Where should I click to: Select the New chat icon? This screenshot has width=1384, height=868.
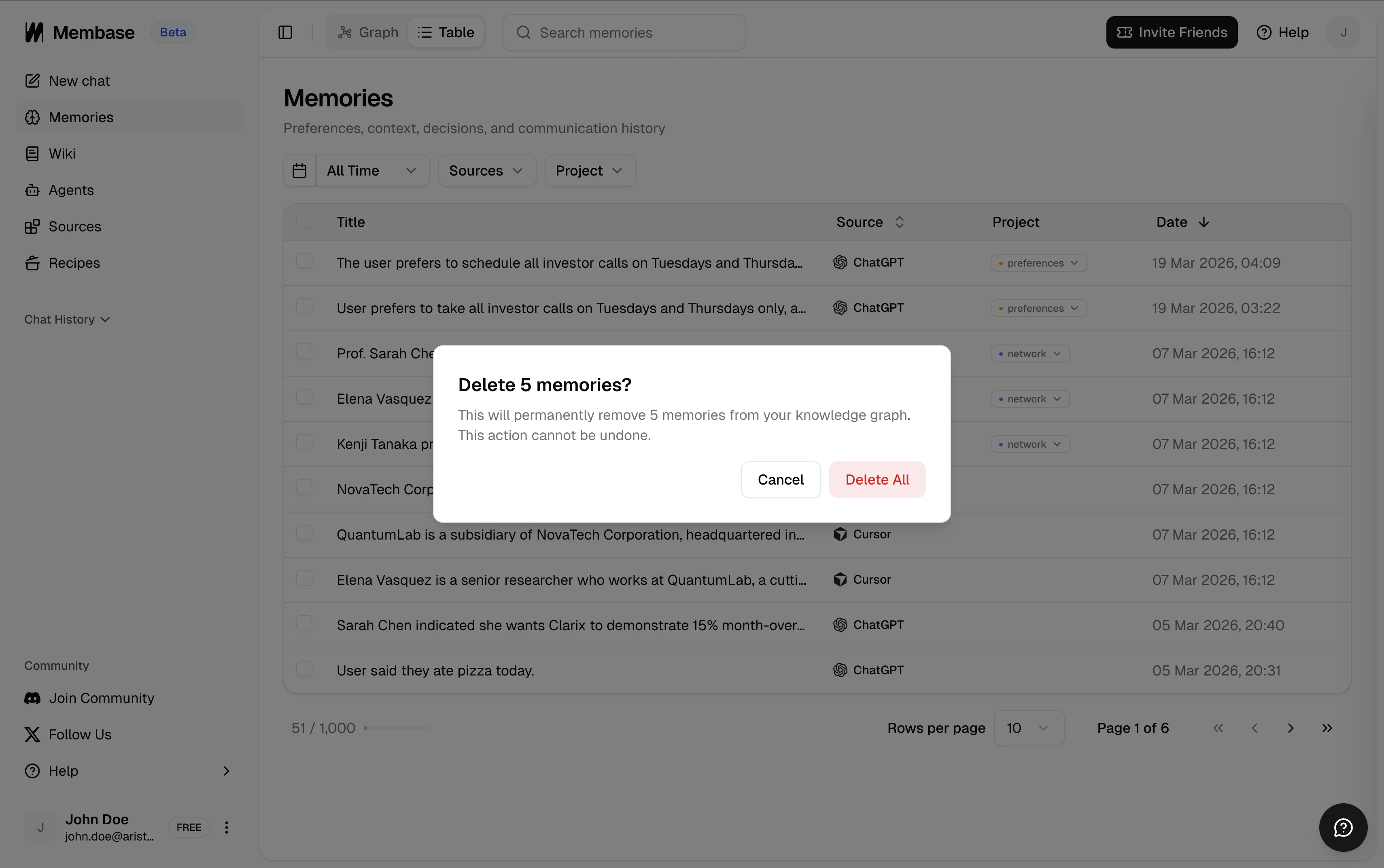[x=33, y=80]
